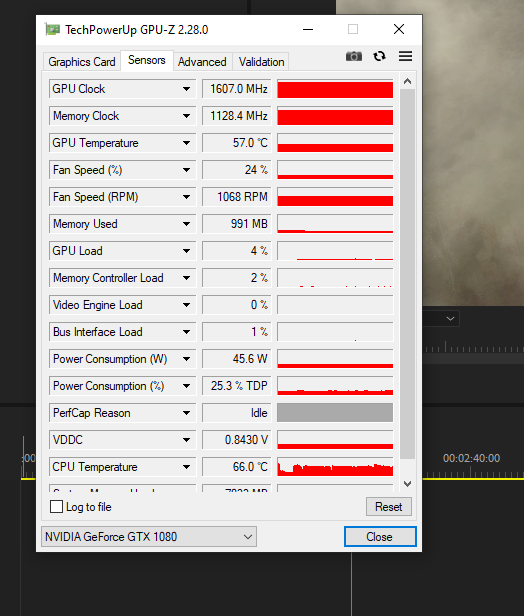The width and height of the screenshot is (524, 616).
Task: Click the 57.0 °C GPU Temperature value
Action: tap(236, 143)
